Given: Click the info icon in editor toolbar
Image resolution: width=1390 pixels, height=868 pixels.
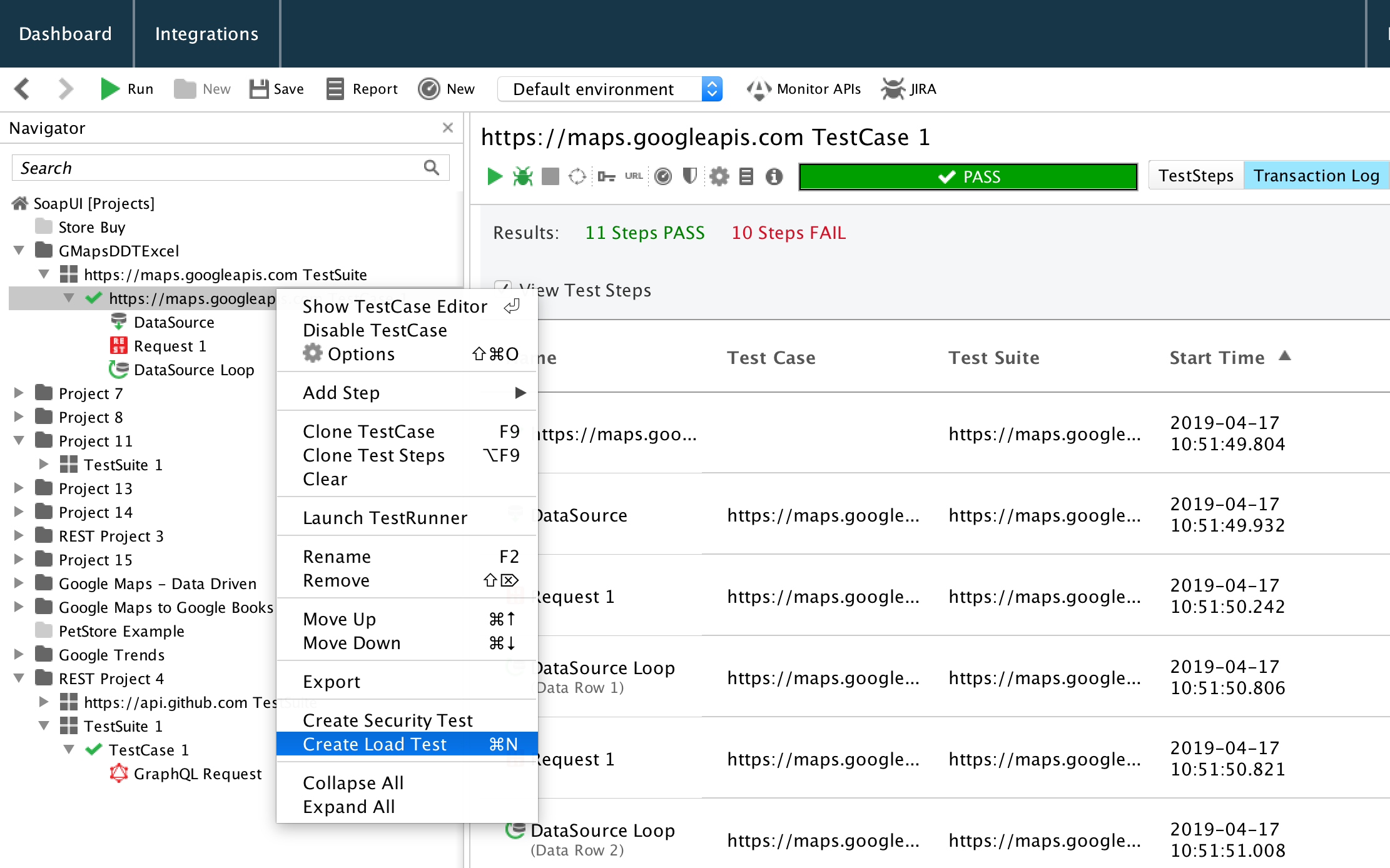Looking at the screenshot, I should point(774,177).
